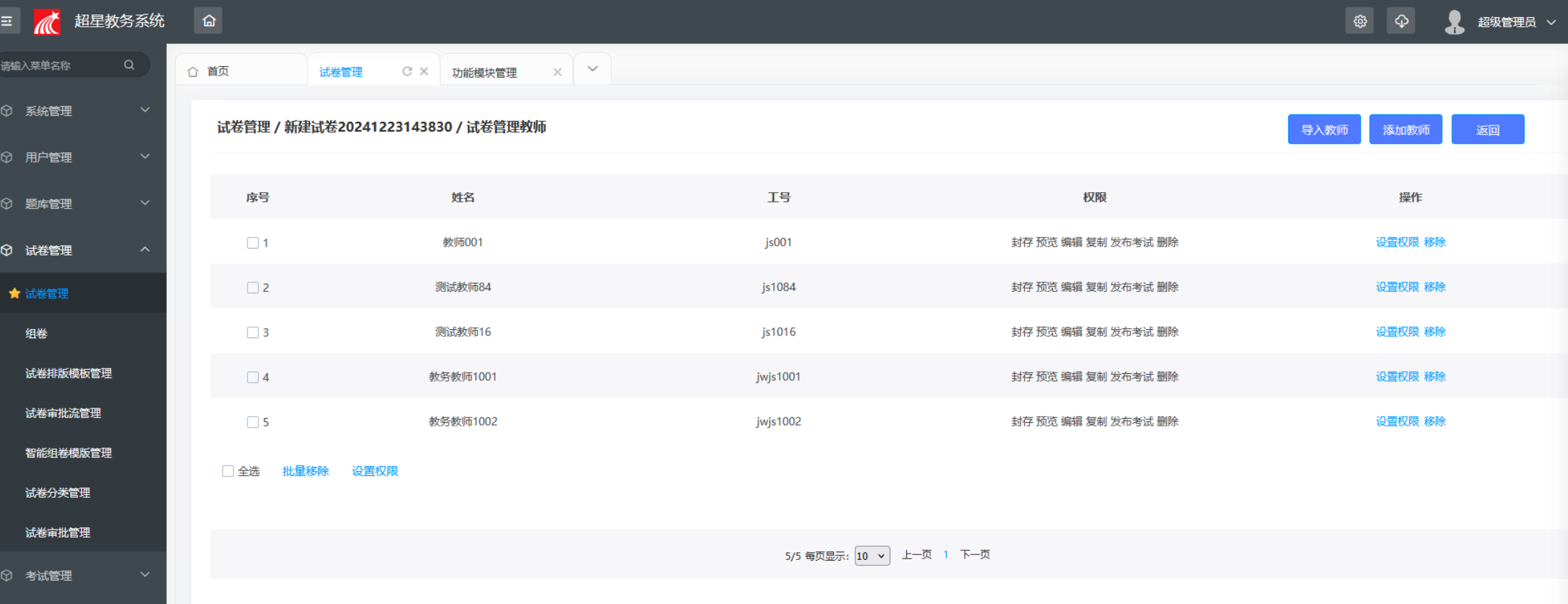Click 设置权限 link for js1084
1568x604 pixels.
coord(1397,287)
